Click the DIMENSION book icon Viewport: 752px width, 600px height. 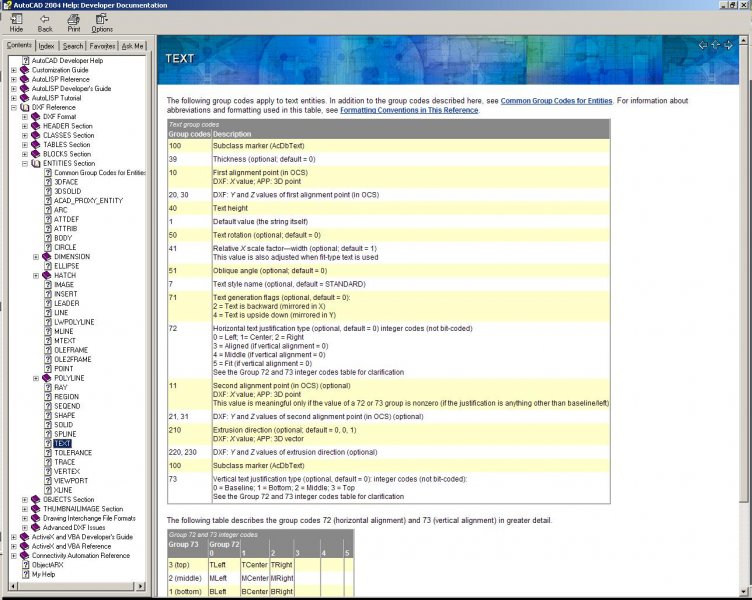tap(47, 257)
